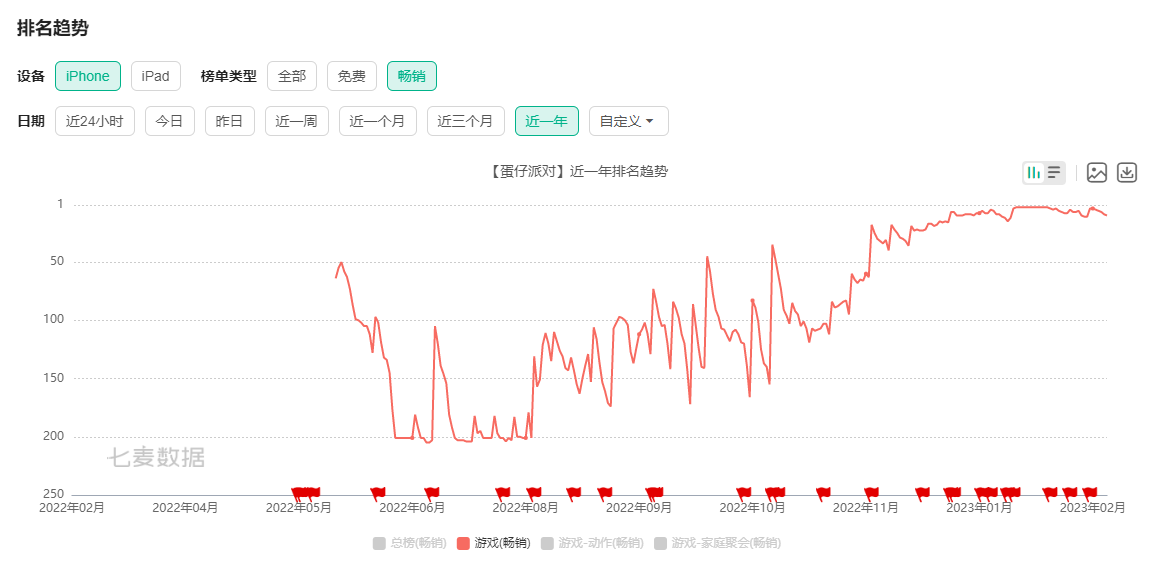The height and width of the screenshot is (567, 1156).
Task: Click the flag between 2022年10月 and 2022年11月 labels
Action: click(823, 492)
